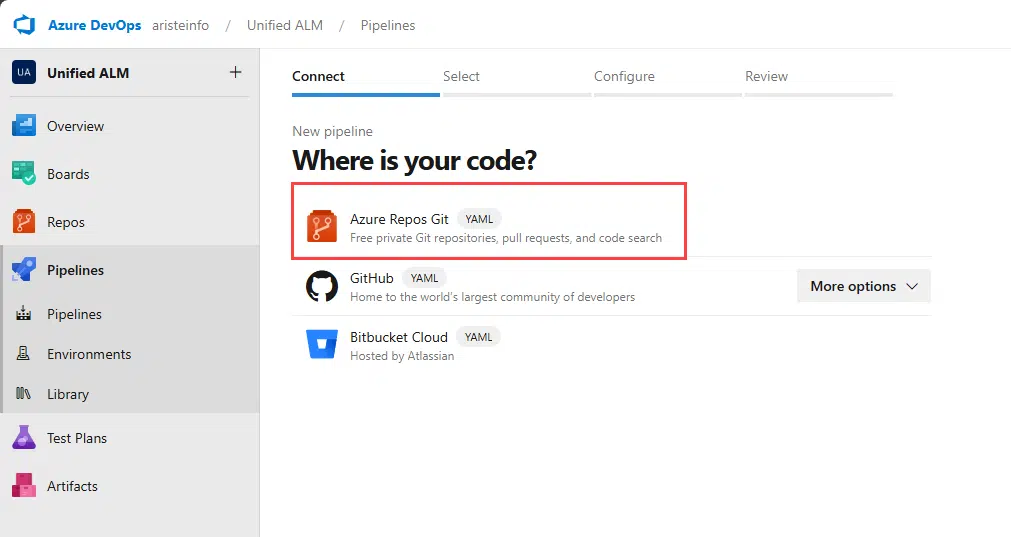Select the Configure step tab
This screenshot has width=1011, height=537.
pos(667,81)
